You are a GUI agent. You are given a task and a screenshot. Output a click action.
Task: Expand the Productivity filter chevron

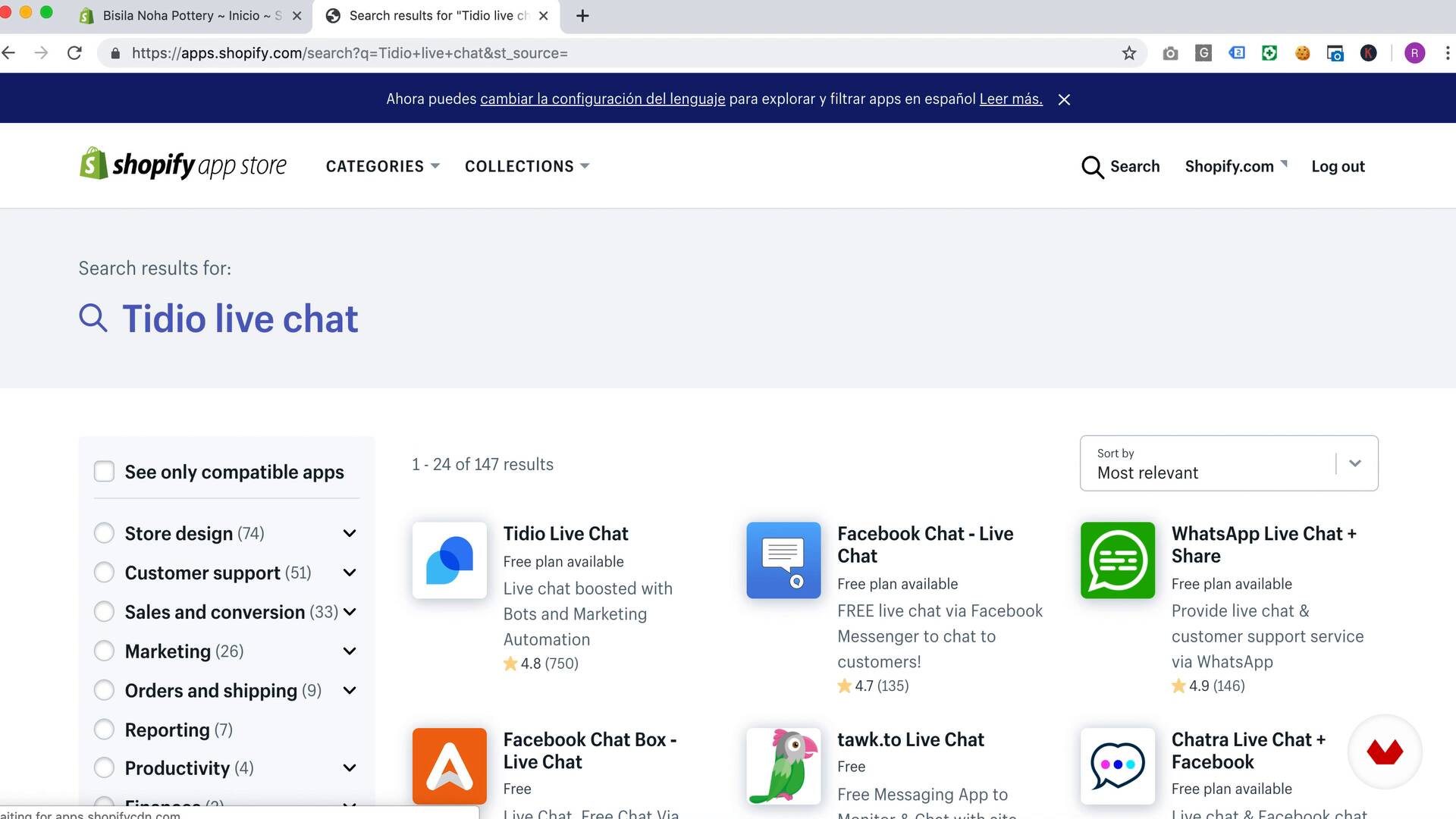tap(350, 768)
